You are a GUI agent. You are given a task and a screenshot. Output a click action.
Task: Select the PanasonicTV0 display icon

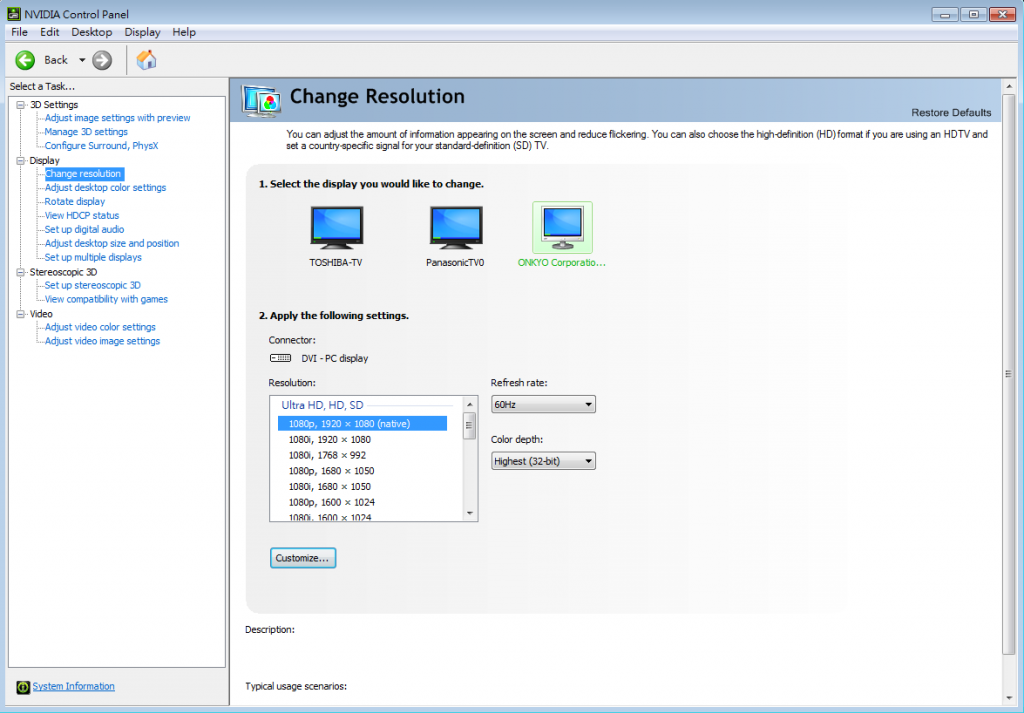456,228
